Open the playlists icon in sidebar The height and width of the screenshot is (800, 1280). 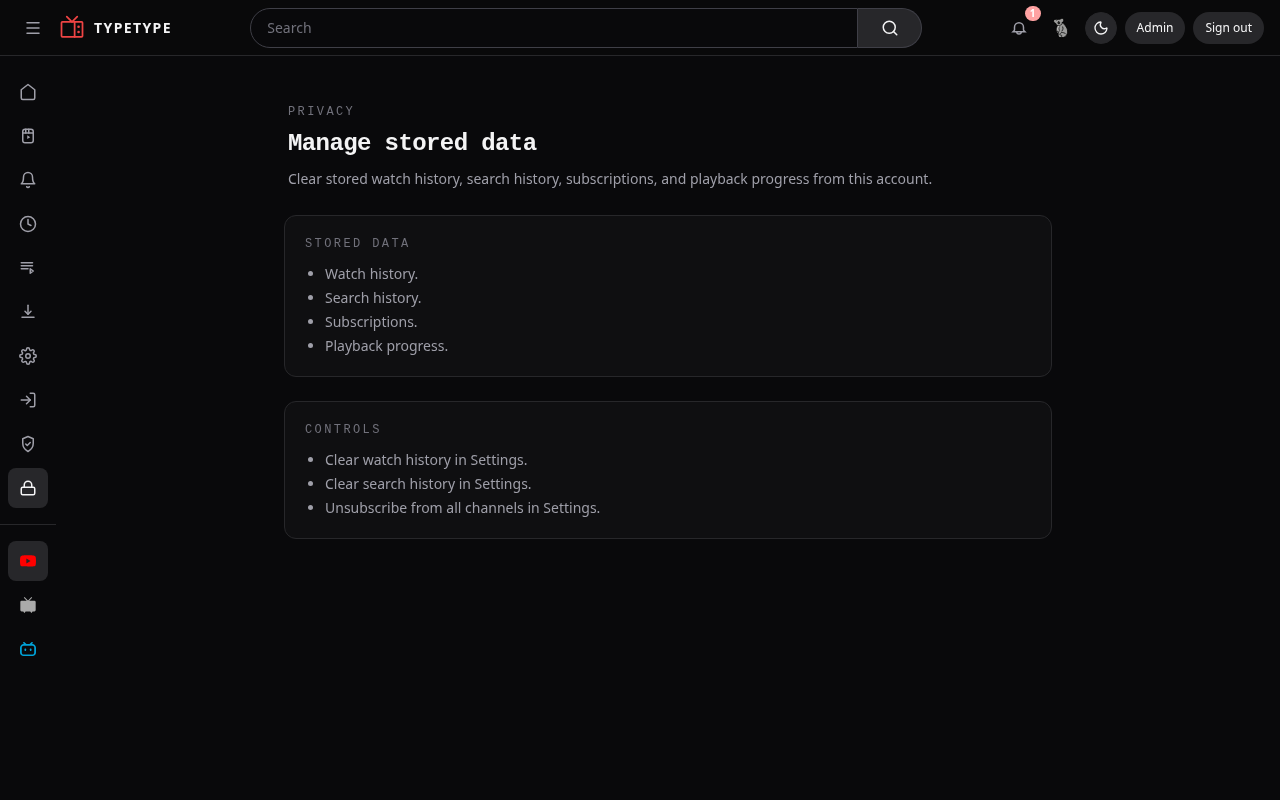coord(28,268)
